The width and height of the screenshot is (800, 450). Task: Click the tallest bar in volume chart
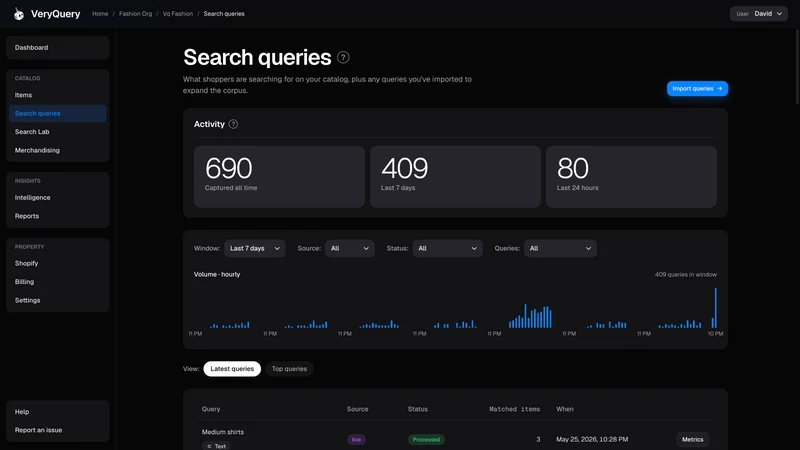click(x=715, y=308)
